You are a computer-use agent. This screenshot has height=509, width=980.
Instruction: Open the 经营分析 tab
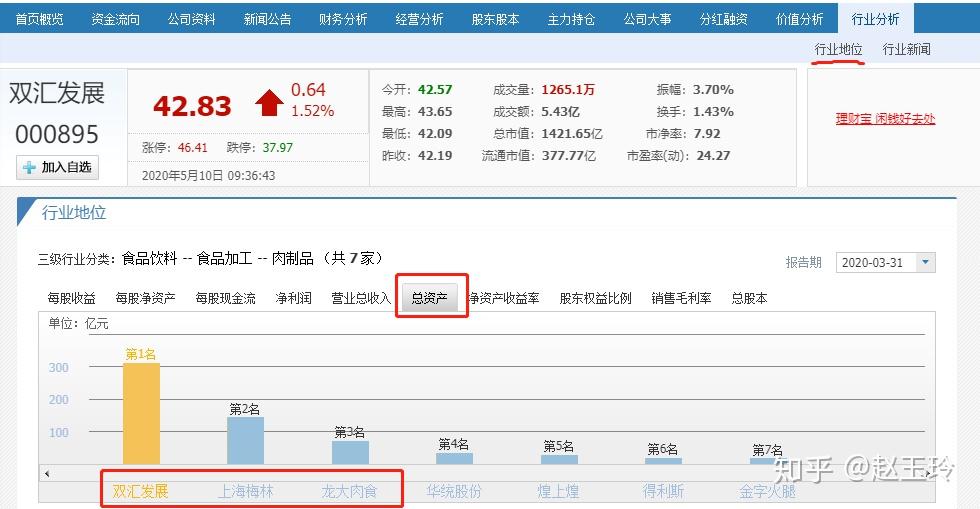coord(419,19)
